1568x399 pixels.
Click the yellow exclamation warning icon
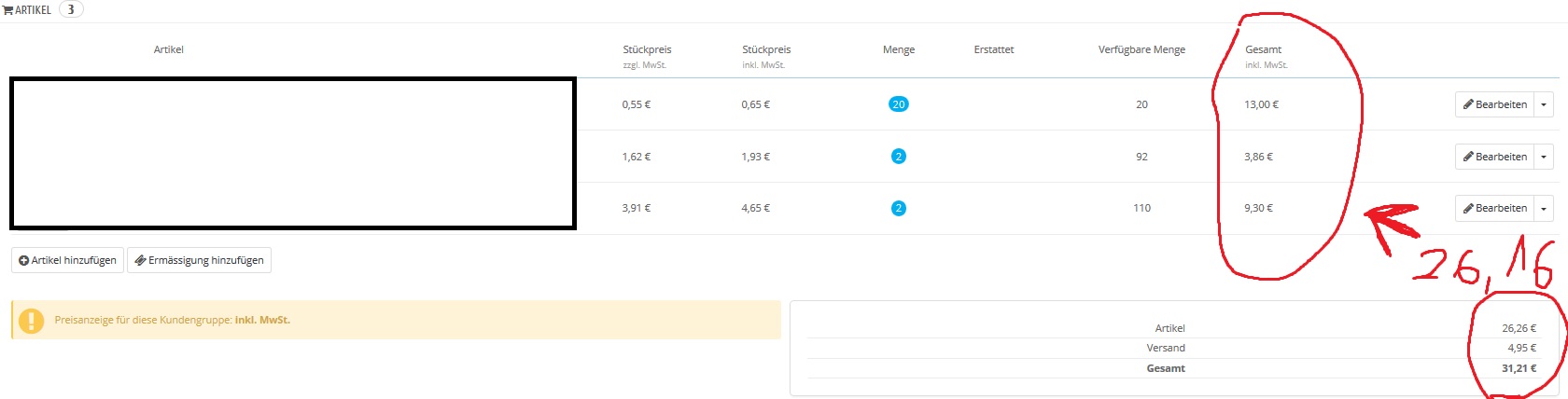[x=31, y=321]
